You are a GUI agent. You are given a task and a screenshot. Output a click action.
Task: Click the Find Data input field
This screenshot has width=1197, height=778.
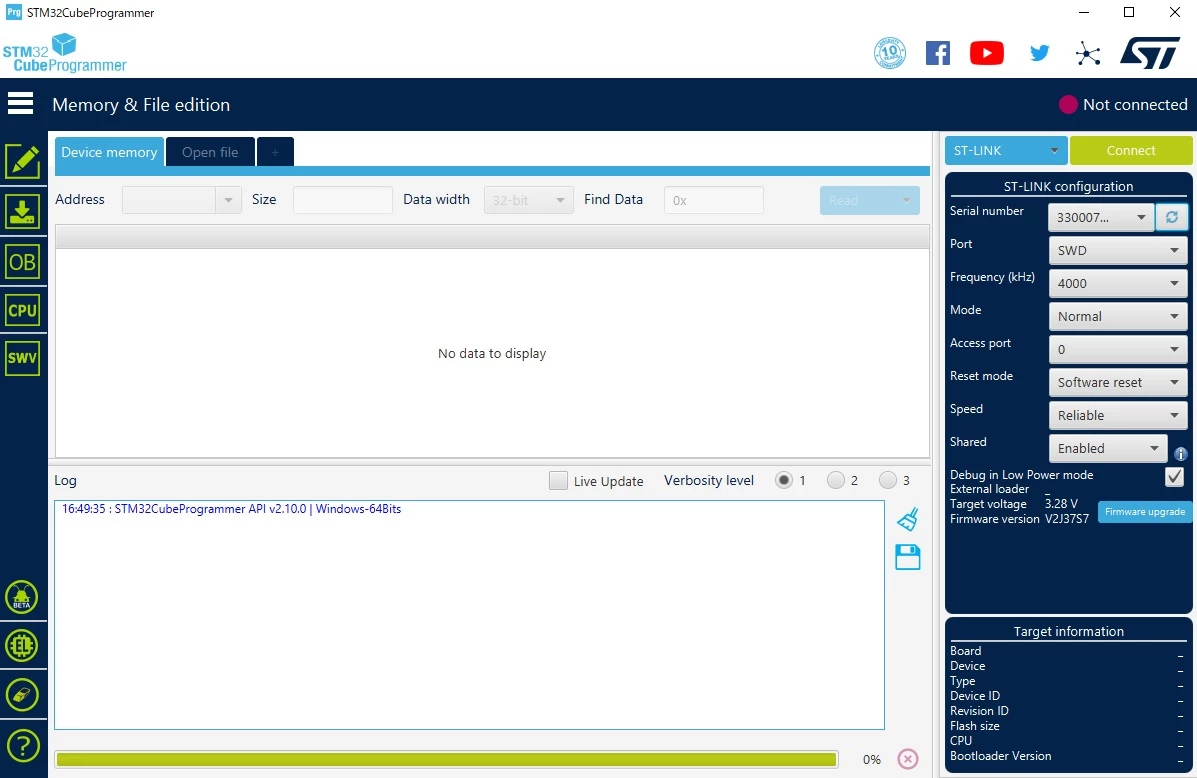point(714,200)
